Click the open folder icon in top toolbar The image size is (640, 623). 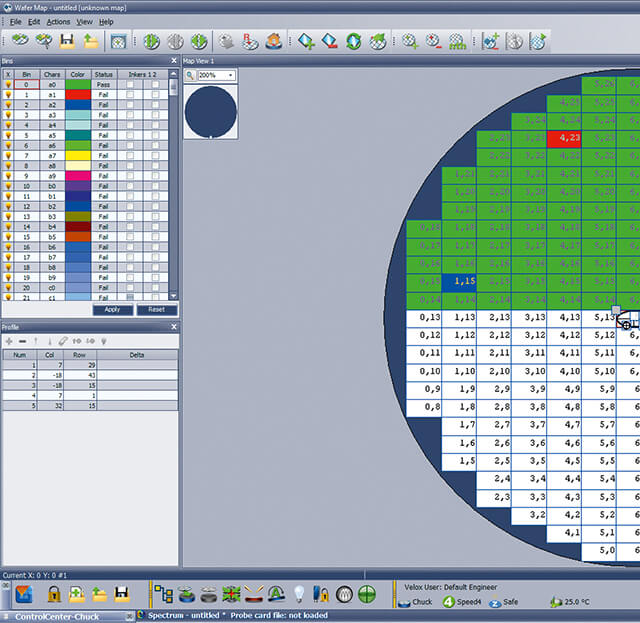(91, 41)
